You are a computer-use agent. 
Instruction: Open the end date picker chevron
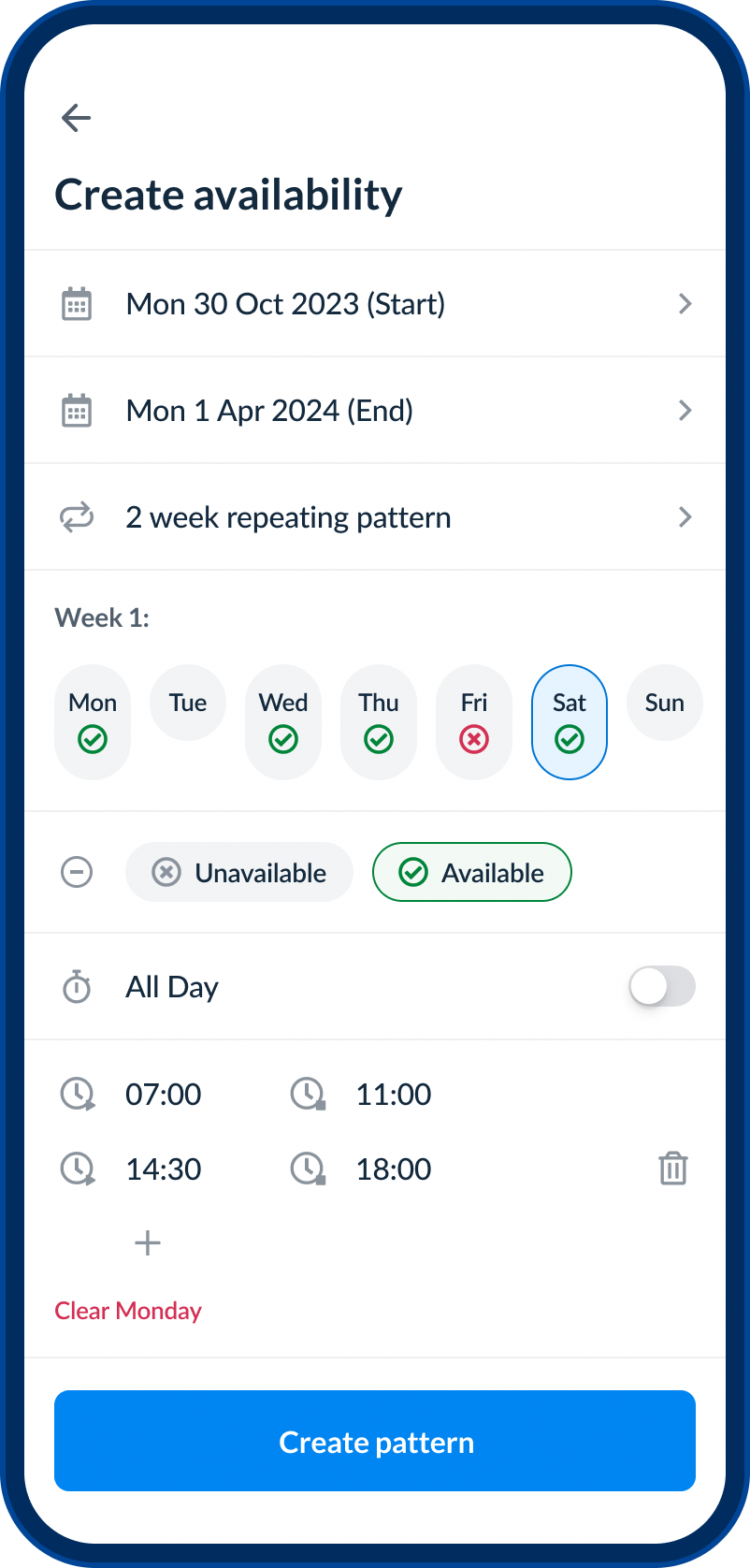[685, 411]
